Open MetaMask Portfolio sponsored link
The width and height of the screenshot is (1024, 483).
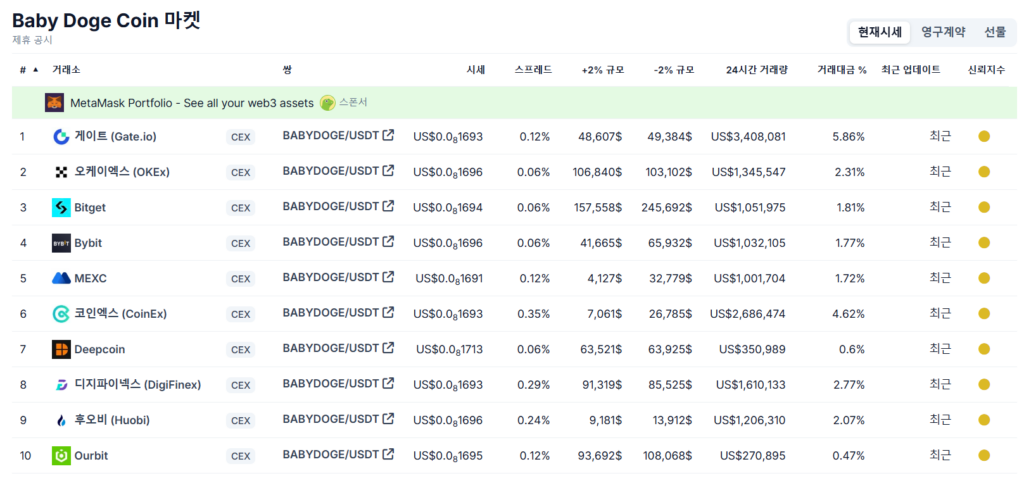pos(193,102)
